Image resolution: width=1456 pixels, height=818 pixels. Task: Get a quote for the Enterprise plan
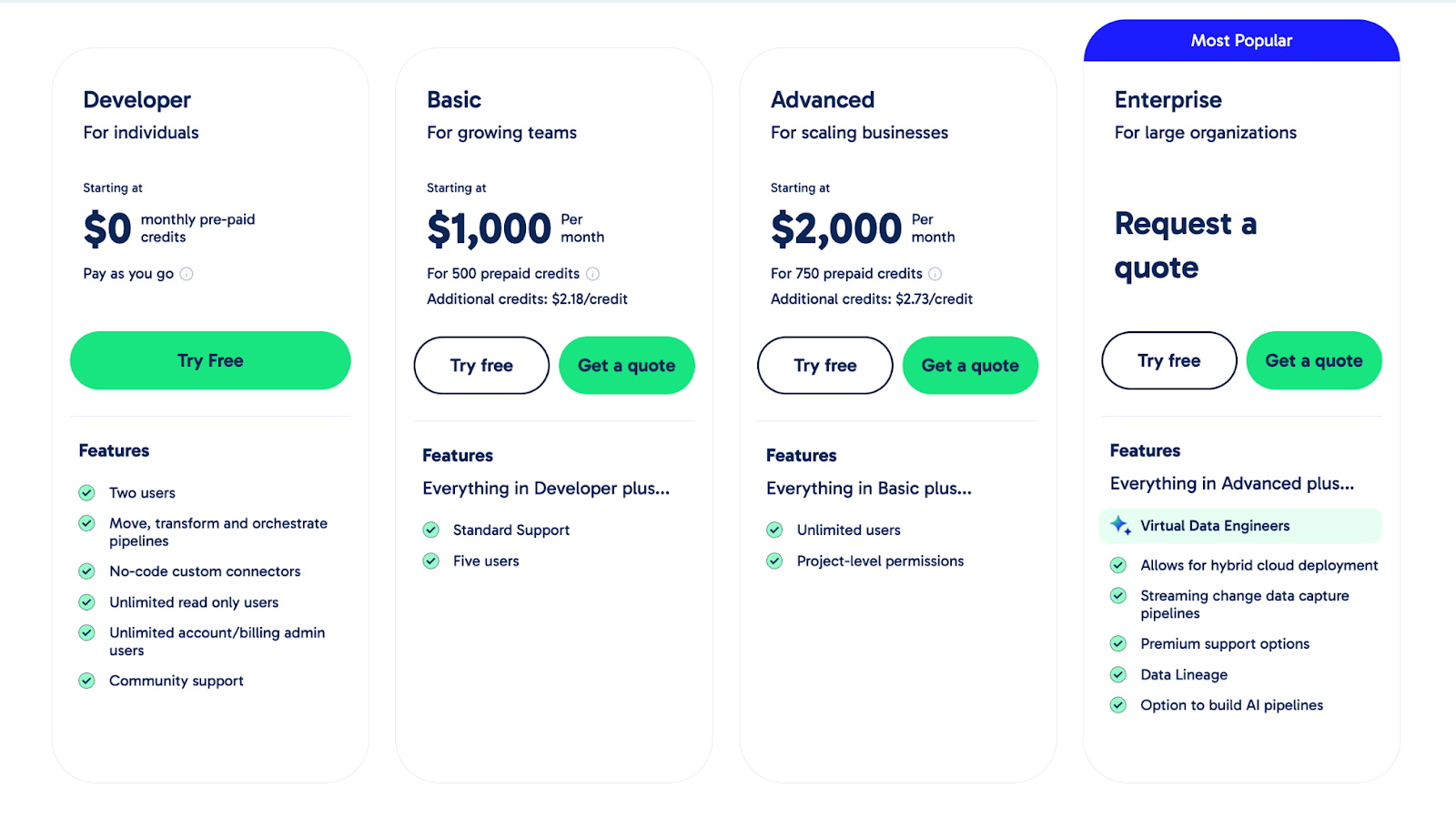pos(1314,361)
